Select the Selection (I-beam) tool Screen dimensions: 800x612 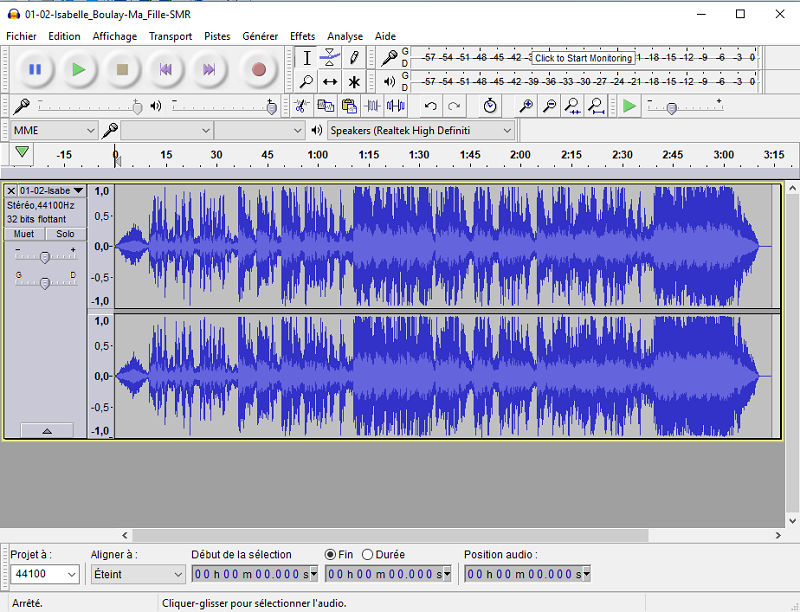point(307,58)
